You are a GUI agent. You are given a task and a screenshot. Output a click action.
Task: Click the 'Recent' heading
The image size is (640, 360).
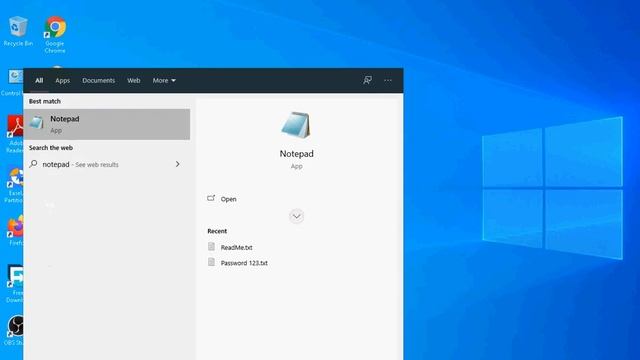(x=217, y=231)
